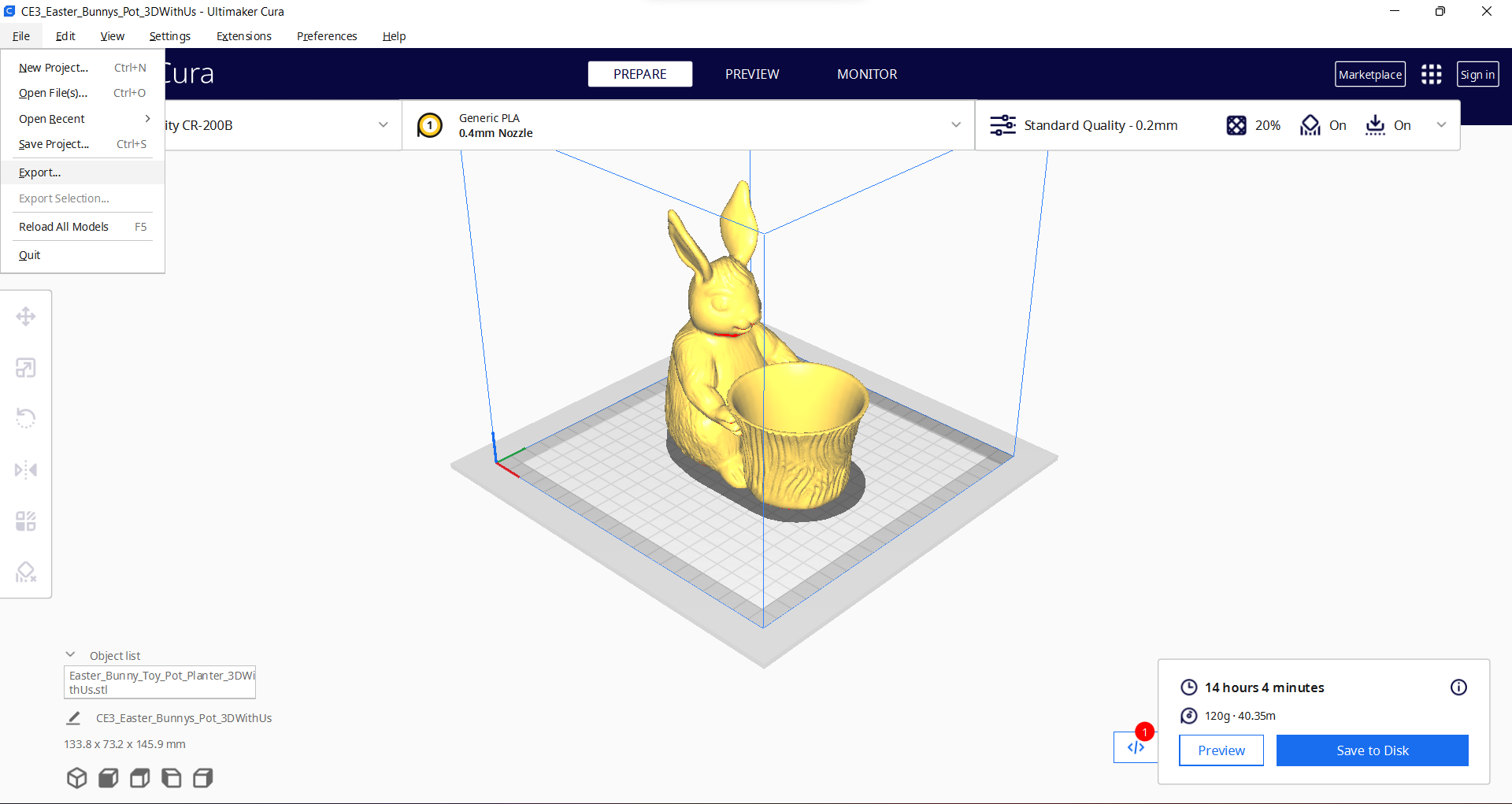Select Easter_Bunny_Toy_Pot_Planter object in Object list
This screenshot has width=1512, height=804.
tap(160, 682)
